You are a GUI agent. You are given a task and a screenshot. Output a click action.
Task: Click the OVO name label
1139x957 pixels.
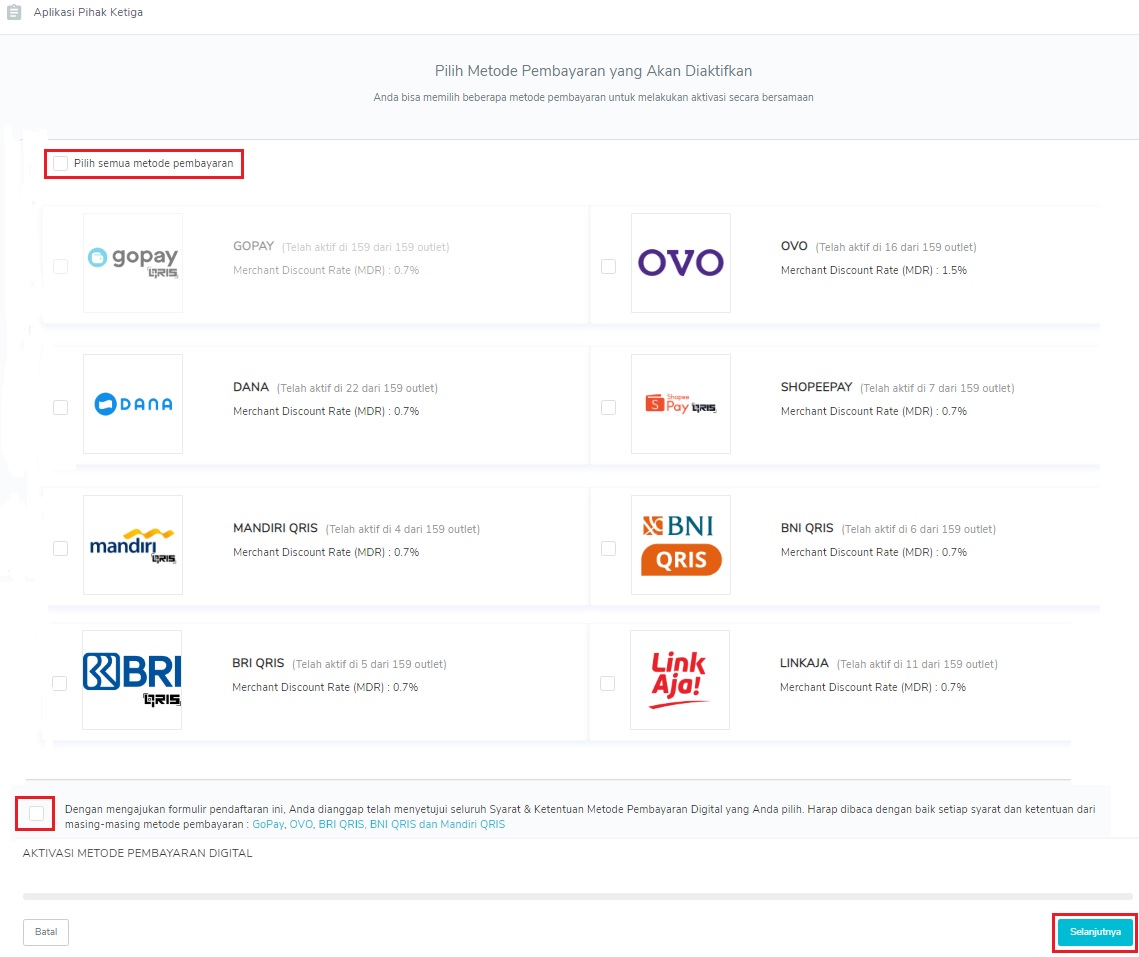click(794, 246)
